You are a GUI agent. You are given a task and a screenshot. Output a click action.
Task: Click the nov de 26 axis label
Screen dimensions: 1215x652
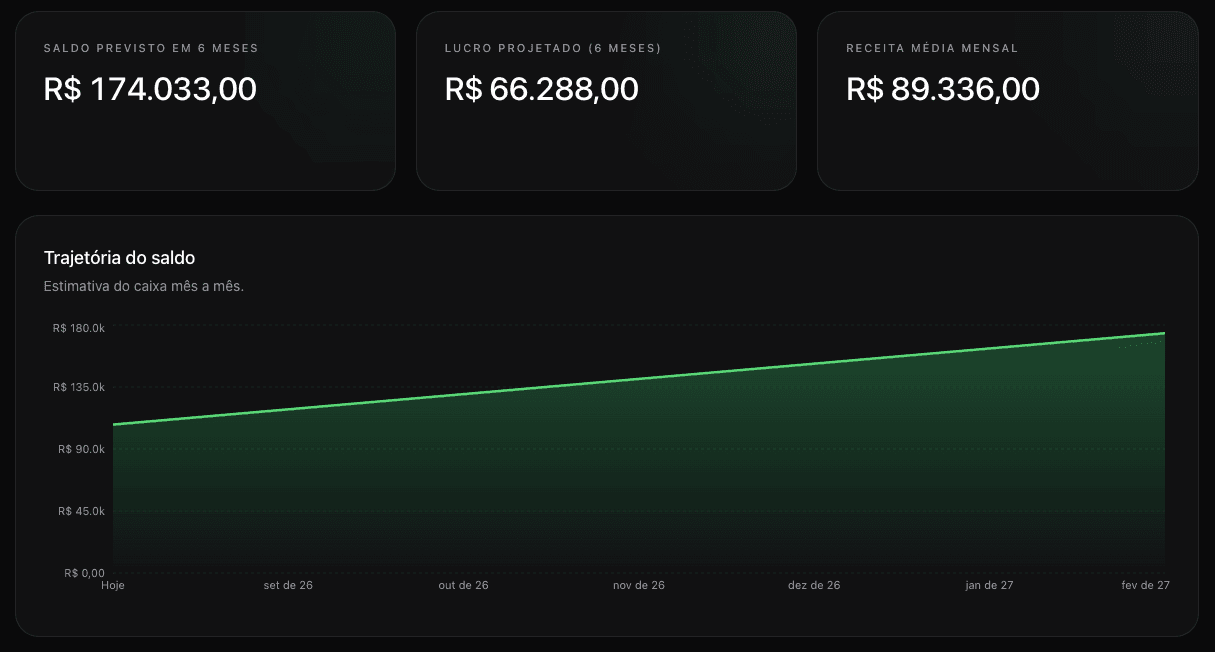pos(639,585)
